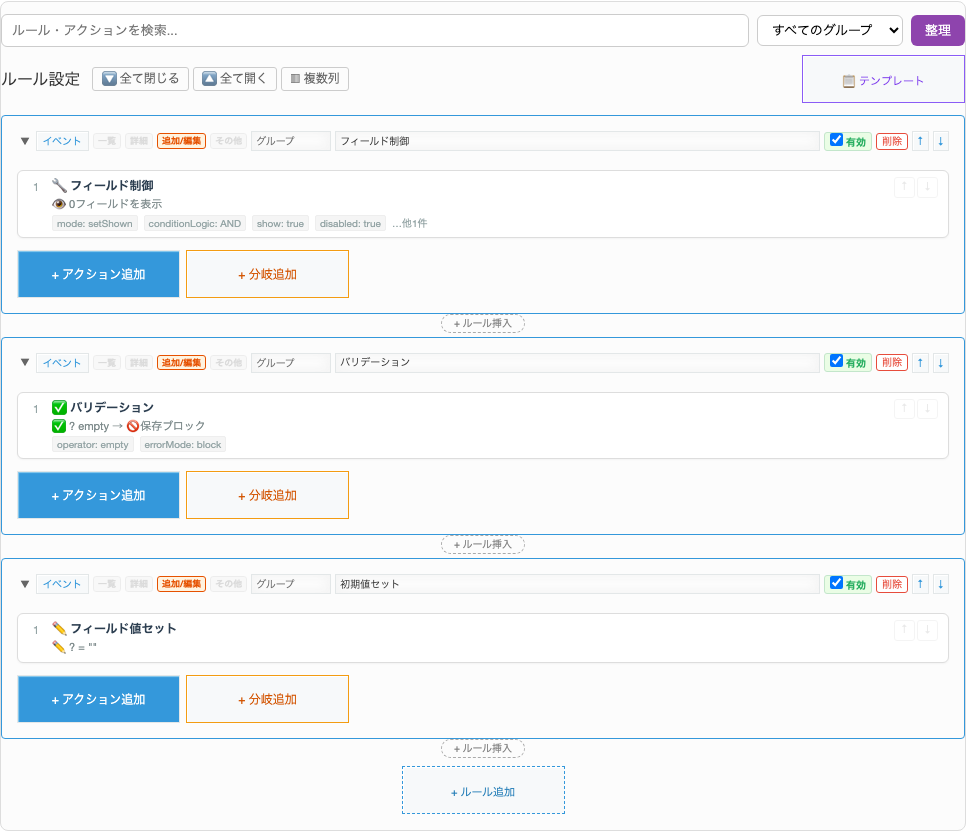Collapse the 初期値セット rule with the triangle
The height and width of the screenshot is (831, 966).
25,584
